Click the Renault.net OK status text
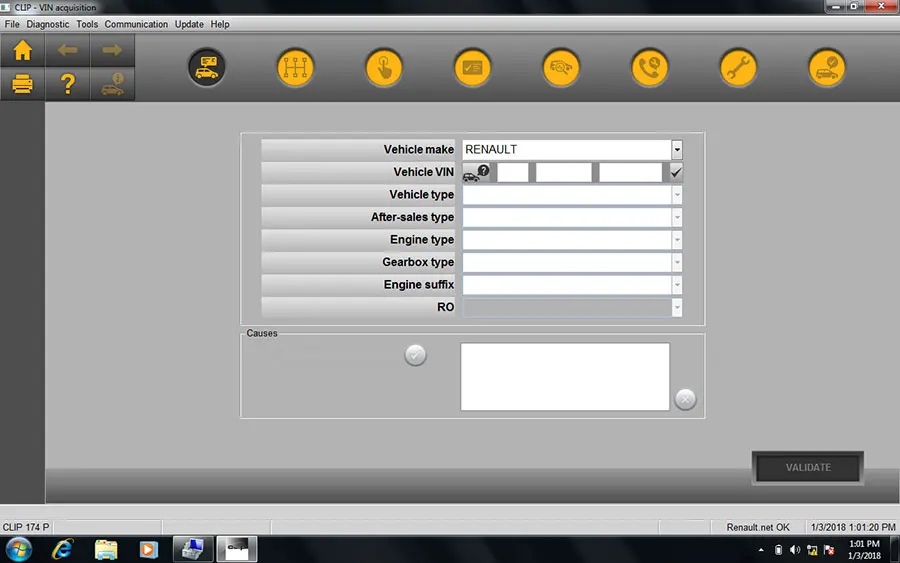 (758, 527)
